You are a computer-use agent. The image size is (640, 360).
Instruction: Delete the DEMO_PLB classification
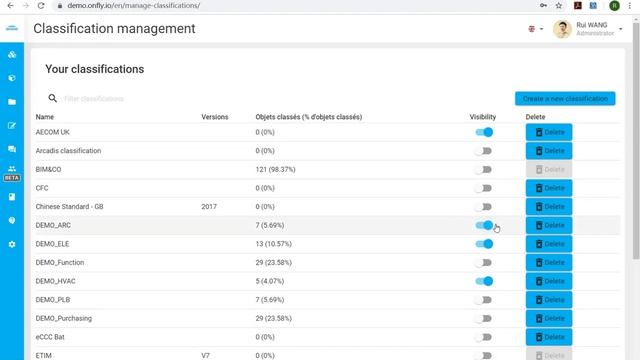(x=549, y=300)
